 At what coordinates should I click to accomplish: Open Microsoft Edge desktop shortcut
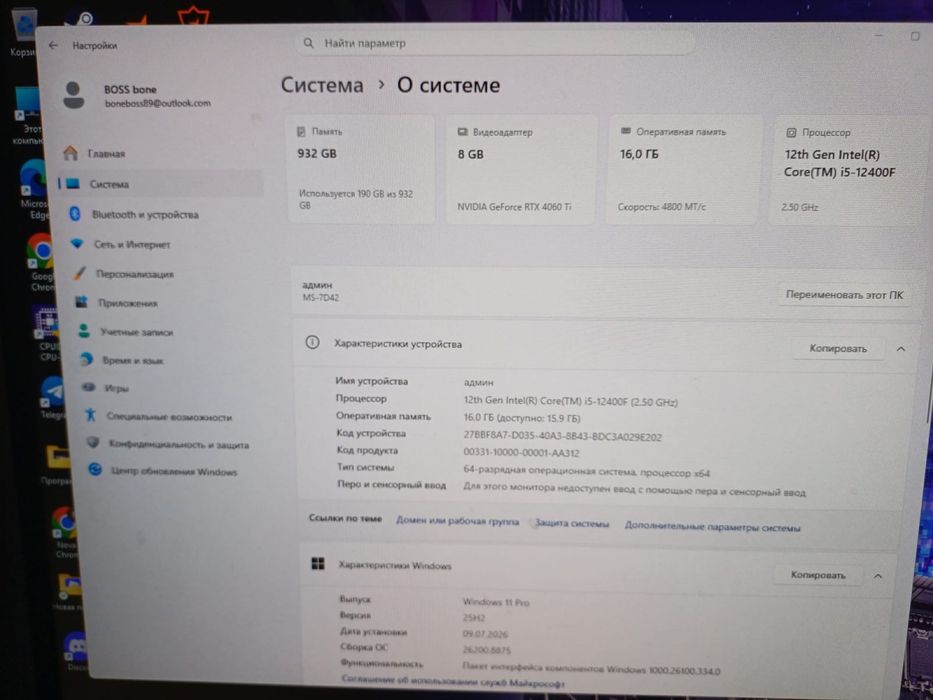33,189
